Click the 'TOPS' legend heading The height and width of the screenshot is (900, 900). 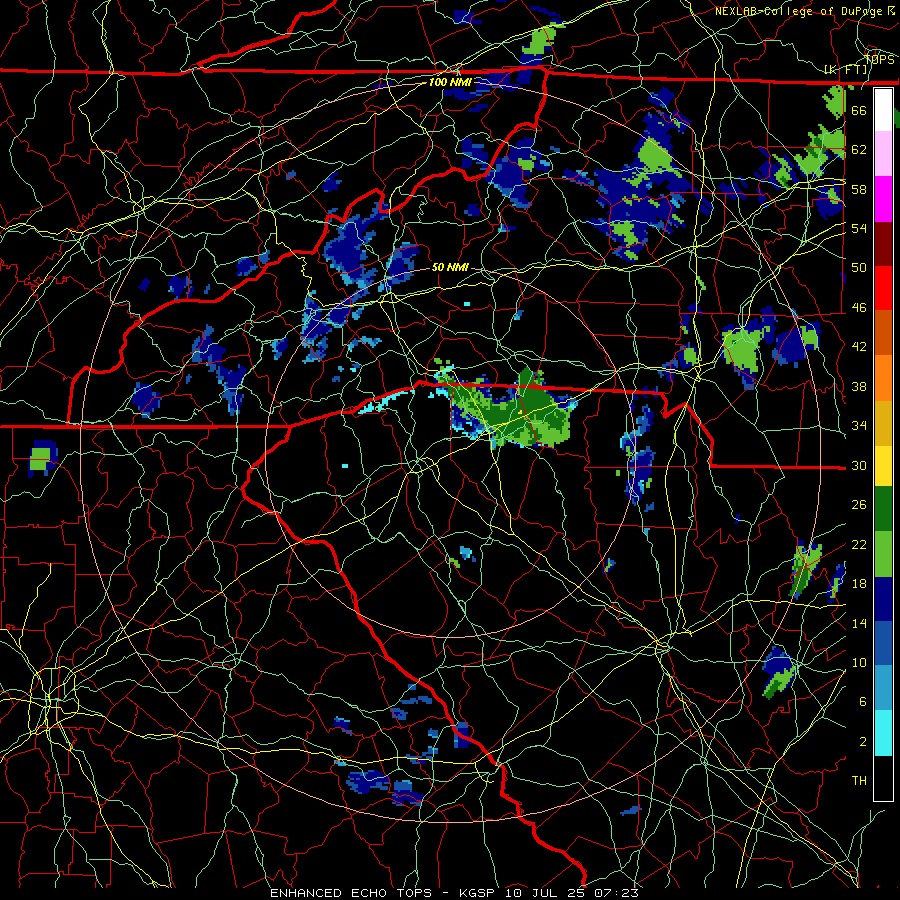pos(879,60)
